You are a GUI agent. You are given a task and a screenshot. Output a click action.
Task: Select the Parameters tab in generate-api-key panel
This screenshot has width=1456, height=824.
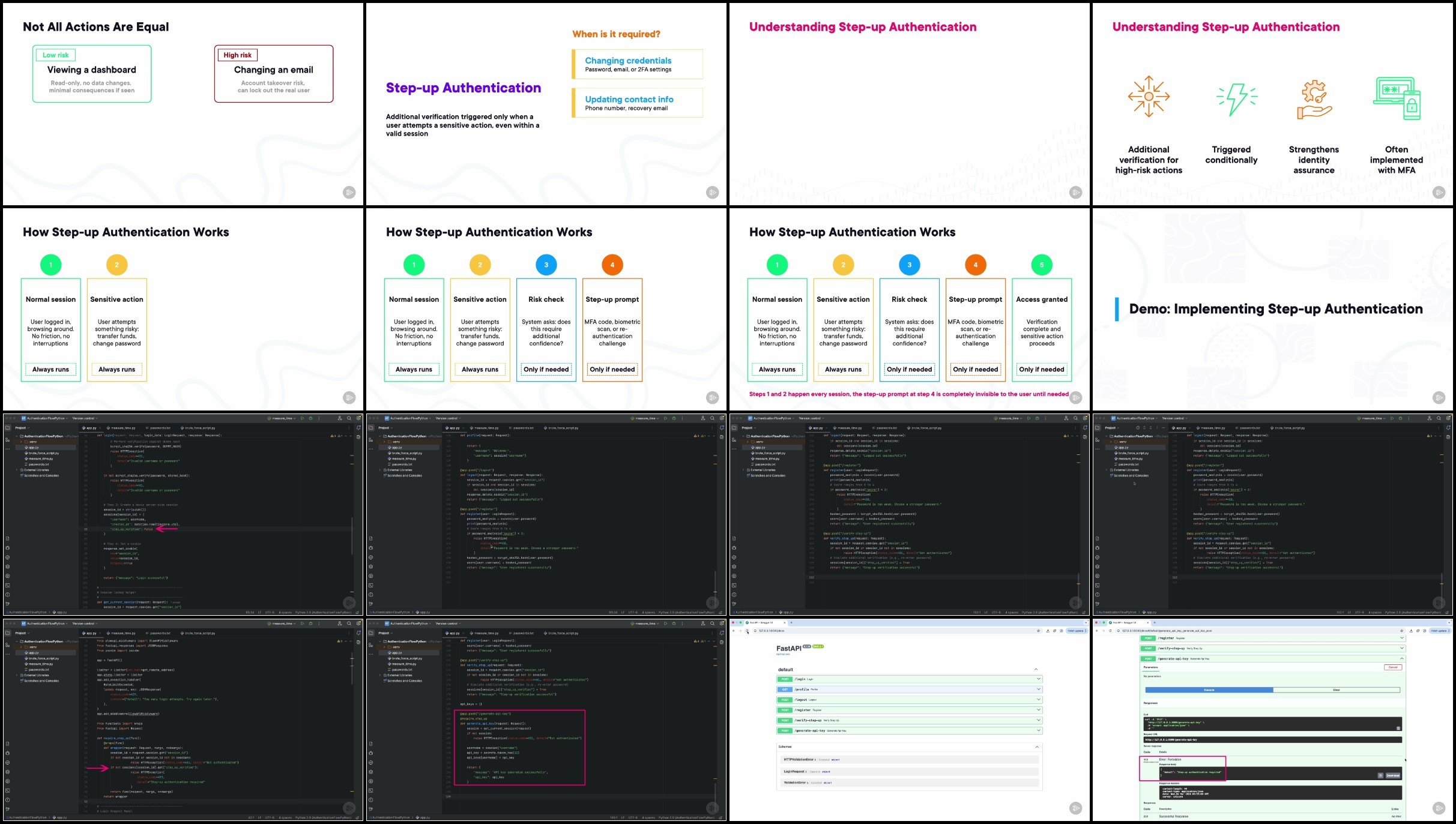tap(1150, 667)
